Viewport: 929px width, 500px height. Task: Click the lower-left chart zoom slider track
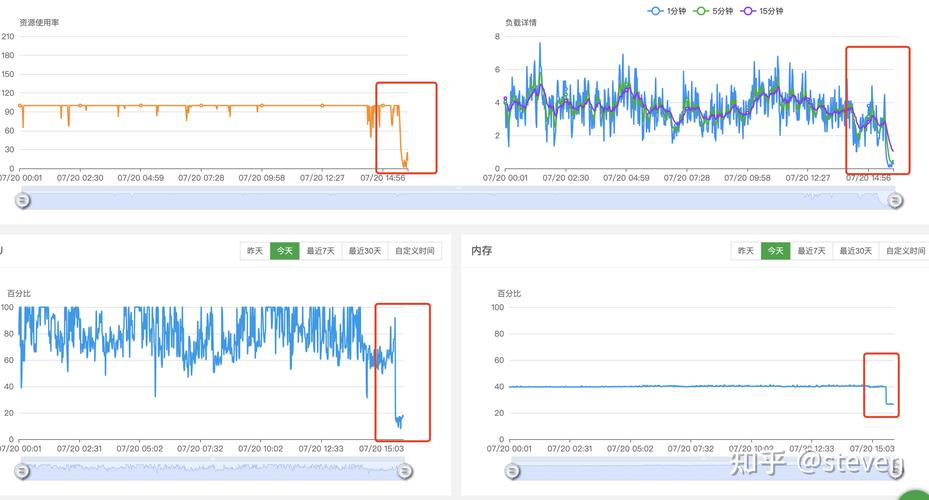click(213, 469)
